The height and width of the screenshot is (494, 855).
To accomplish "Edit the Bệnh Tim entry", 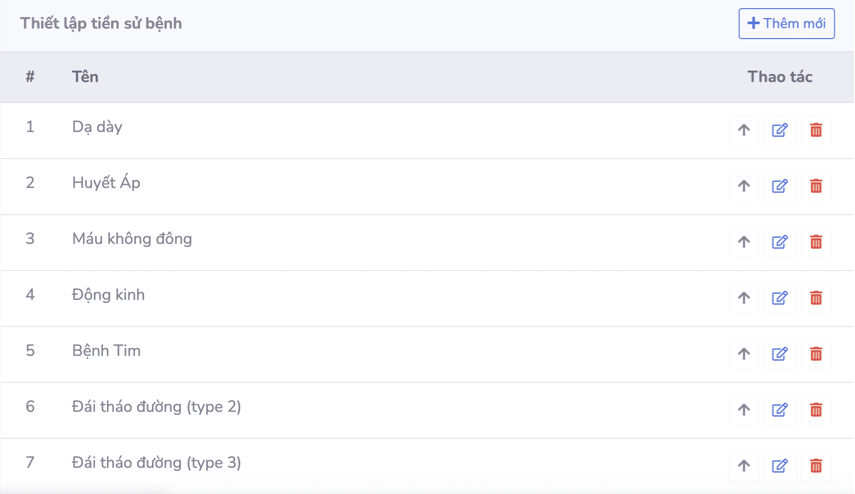I will (x=780, y=354).
